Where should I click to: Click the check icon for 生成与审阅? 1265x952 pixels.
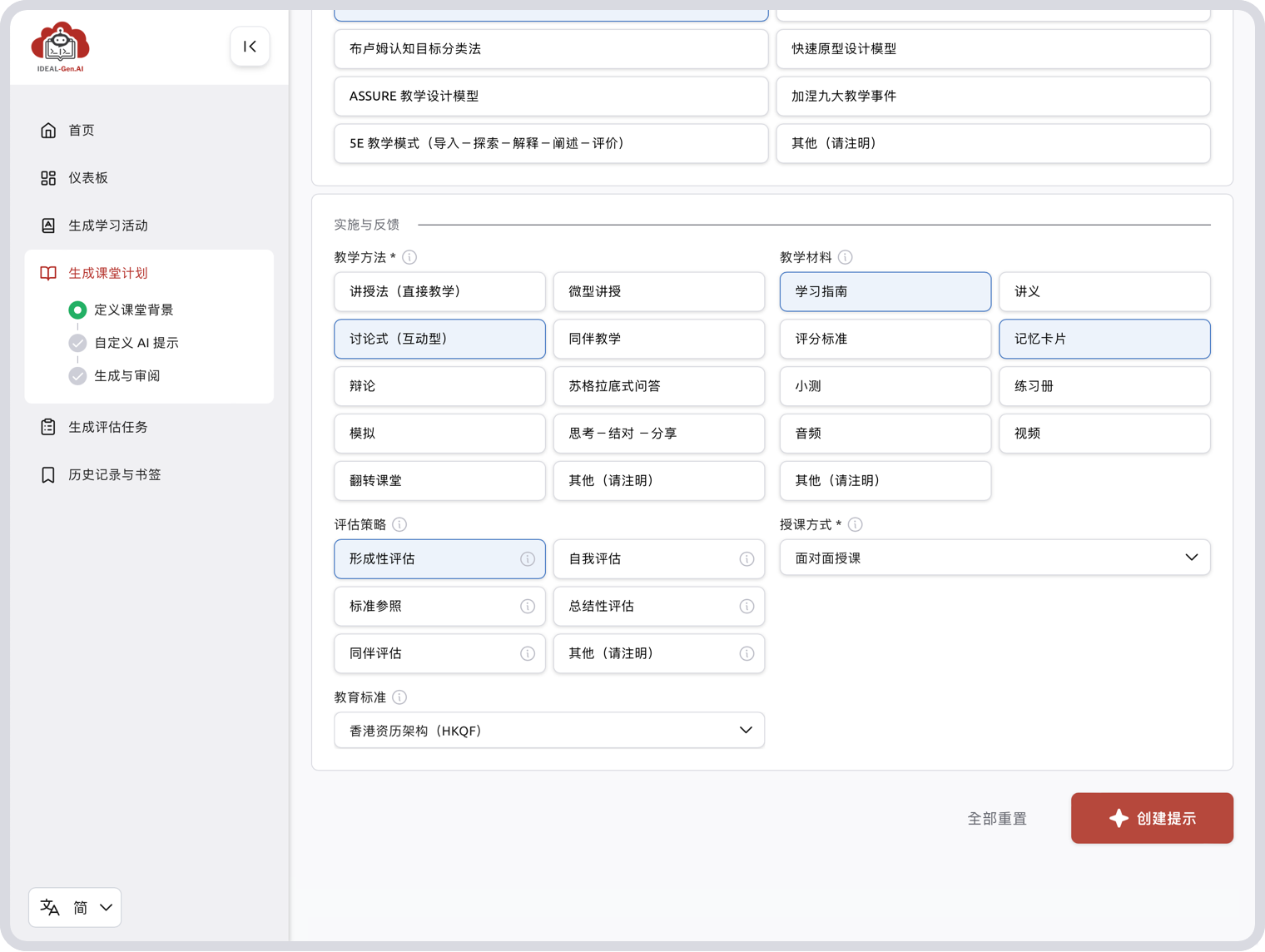tap(77, 376)
